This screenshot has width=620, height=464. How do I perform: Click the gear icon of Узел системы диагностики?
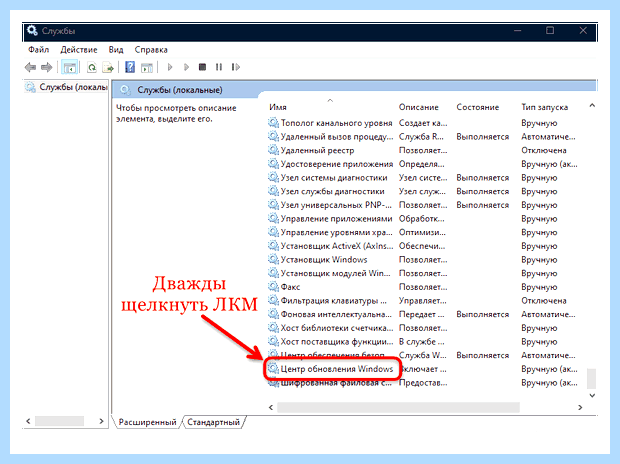pos(273,177)
